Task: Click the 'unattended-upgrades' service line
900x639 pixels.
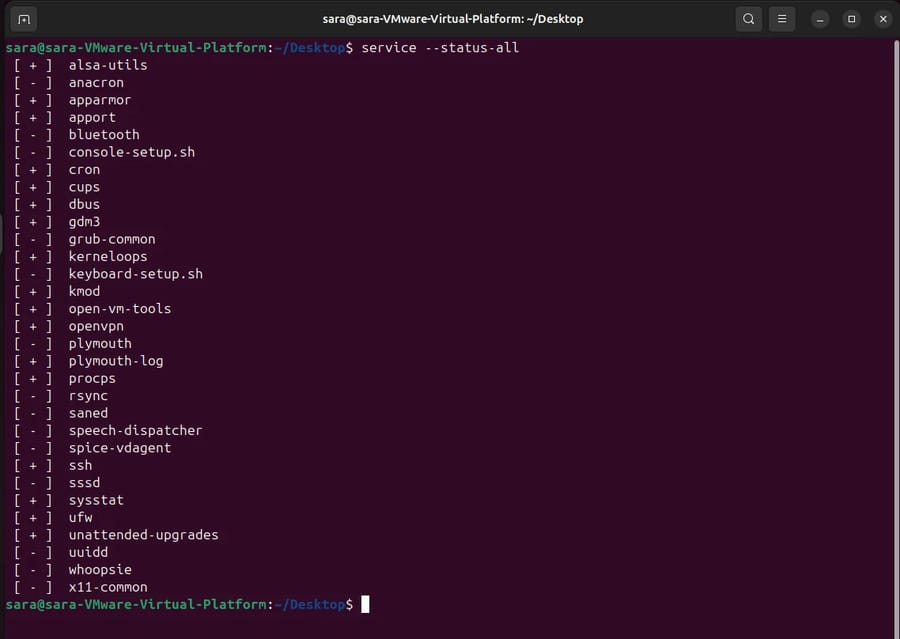Action: 116,535
